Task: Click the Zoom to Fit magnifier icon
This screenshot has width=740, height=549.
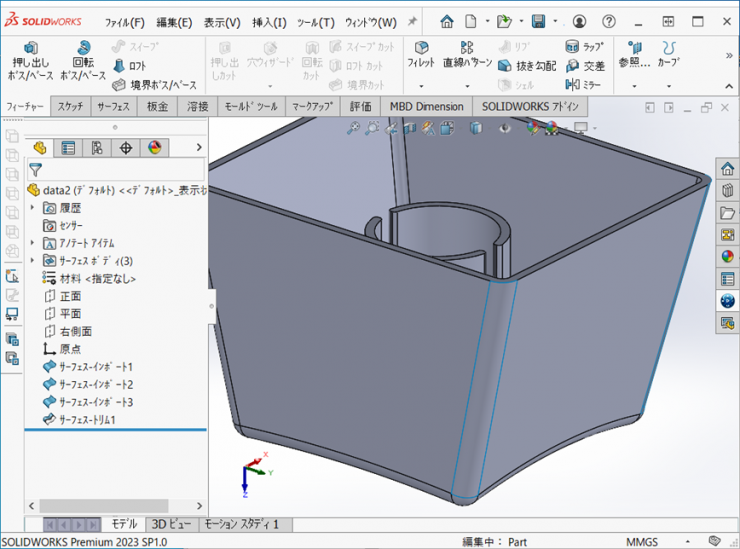Action: tap(352, 127)
